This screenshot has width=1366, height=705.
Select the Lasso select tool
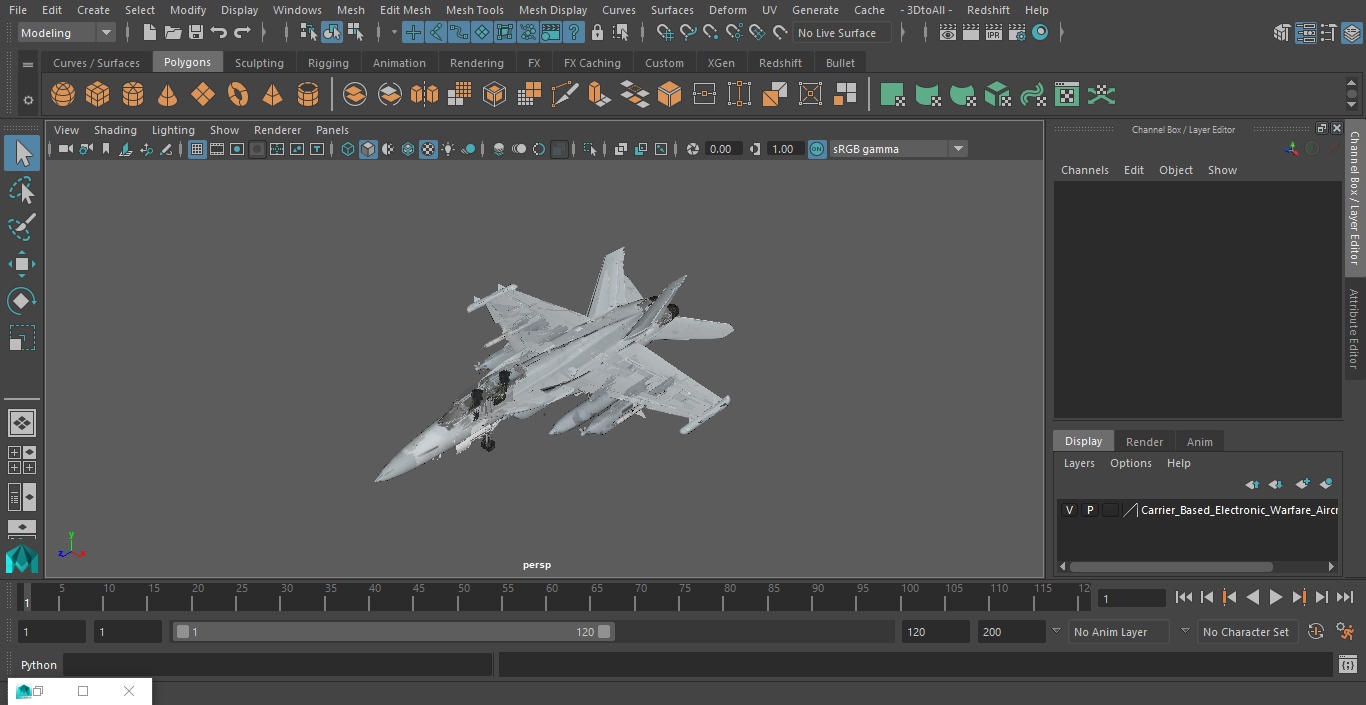point(22,190)
